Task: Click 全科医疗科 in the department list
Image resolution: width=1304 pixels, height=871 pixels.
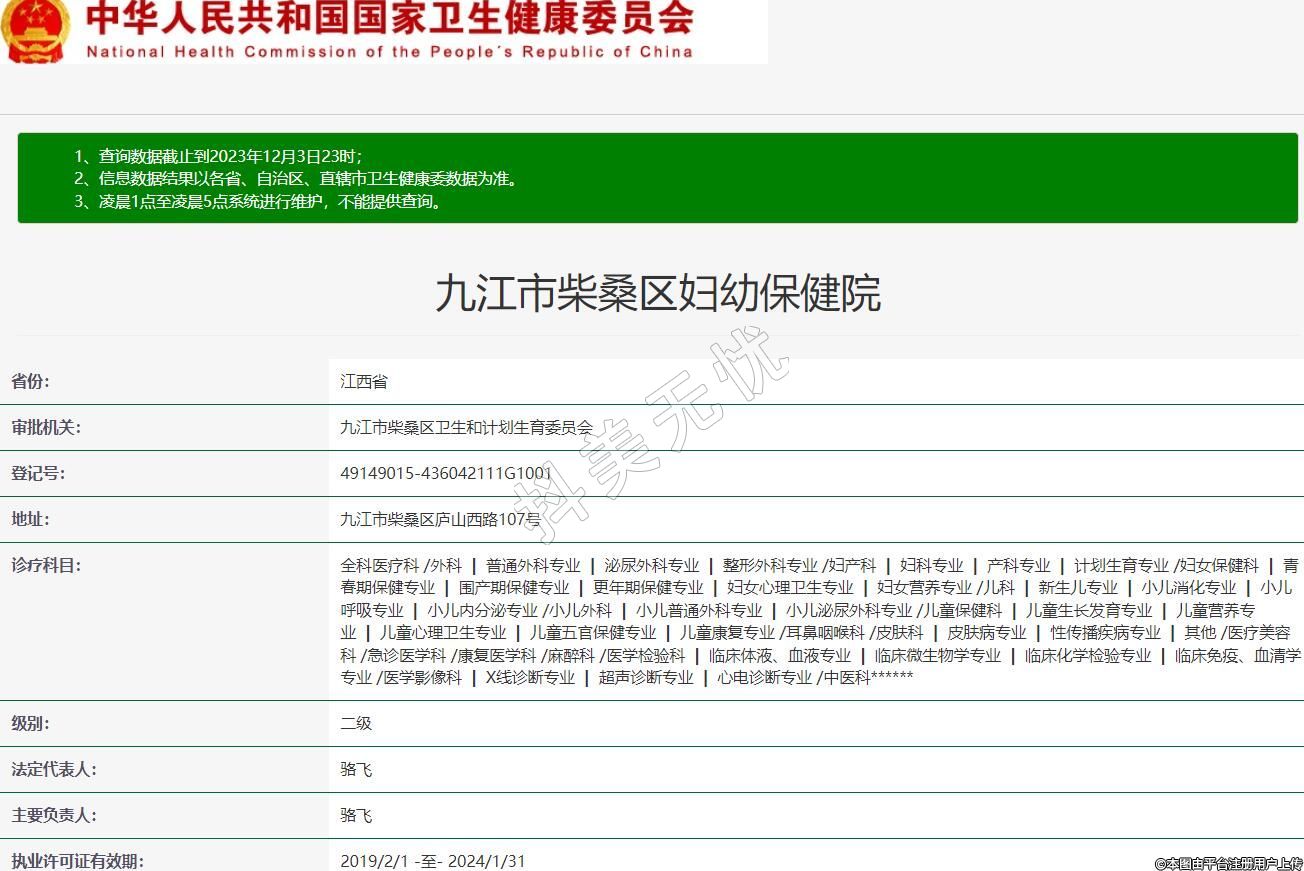Action: pos(380,565)
